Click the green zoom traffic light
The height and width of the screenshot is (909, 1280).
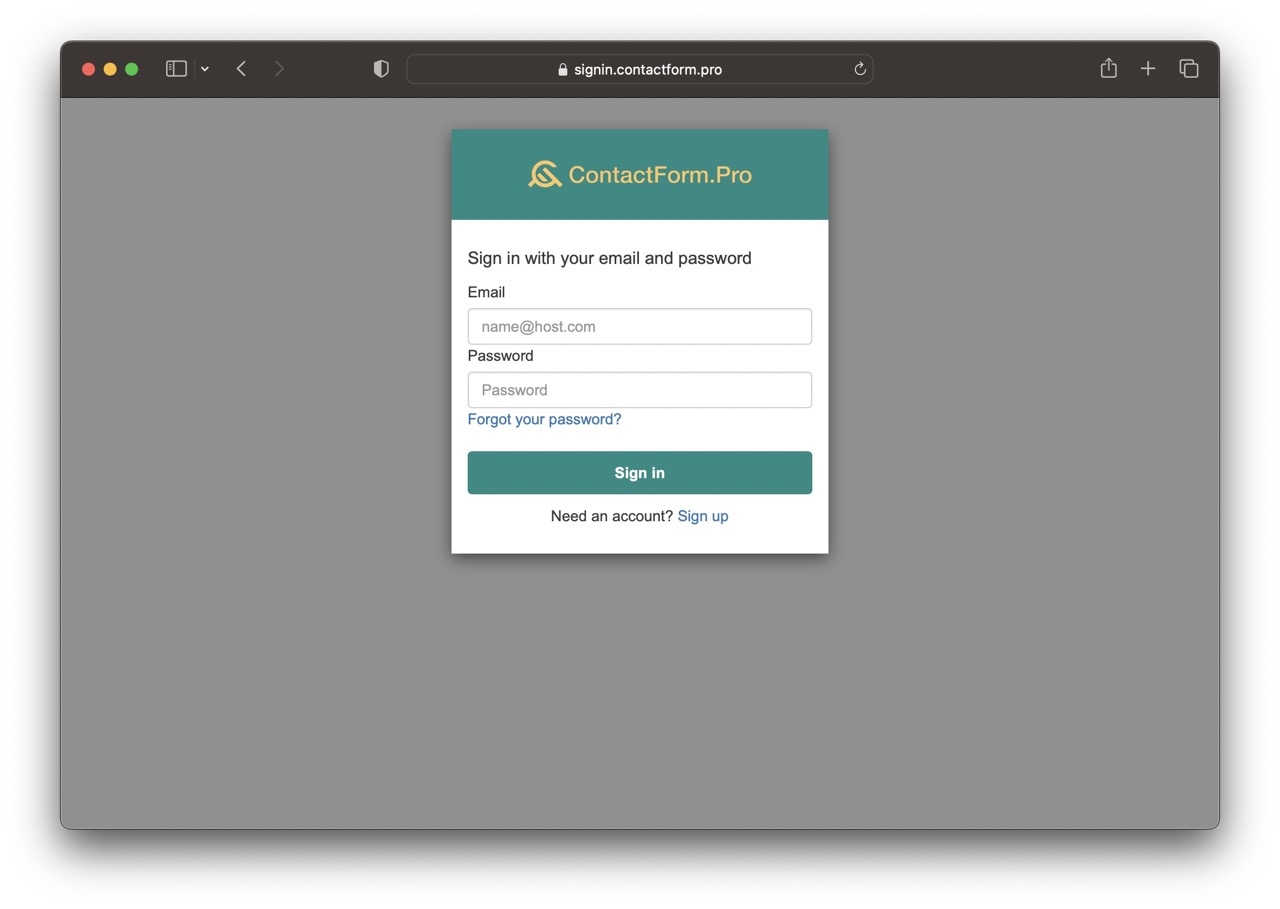tap(131, 68)
